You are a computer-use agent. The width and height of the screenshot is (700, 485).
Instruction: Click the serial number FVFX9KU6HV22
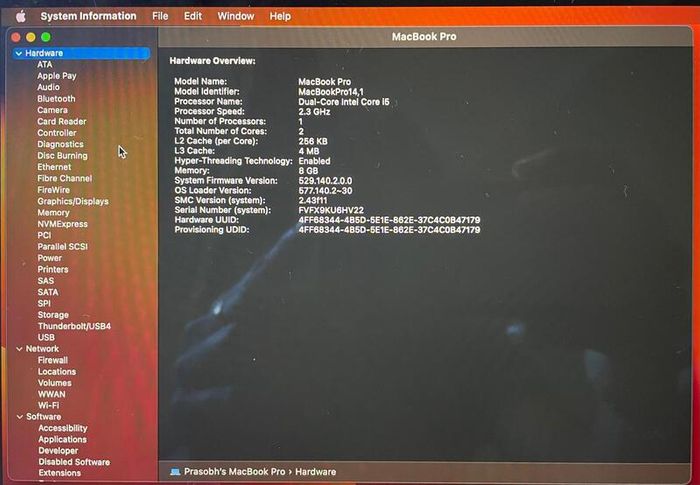tap(331, 210)
